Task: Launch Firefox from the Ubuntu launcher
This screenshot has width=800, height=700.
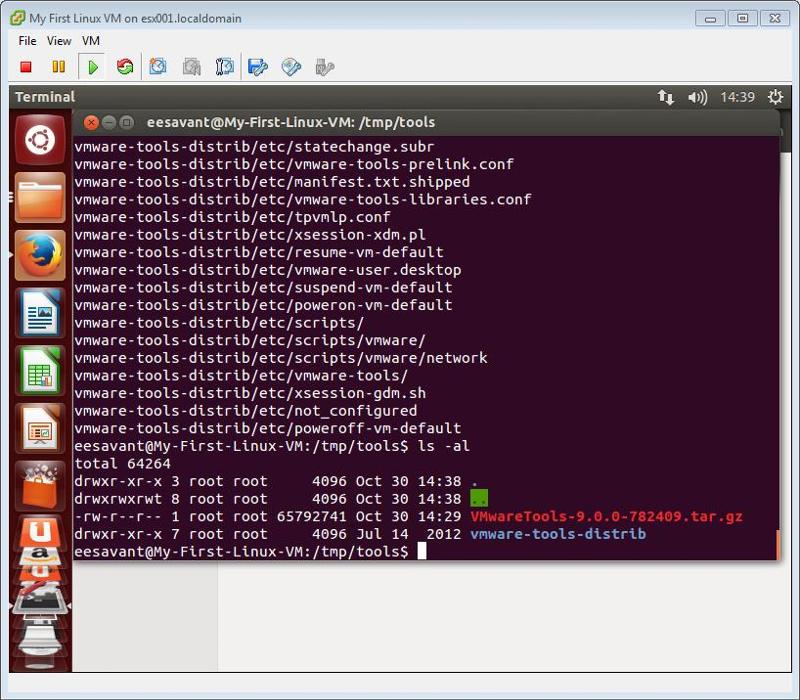Action: [40, 255]
